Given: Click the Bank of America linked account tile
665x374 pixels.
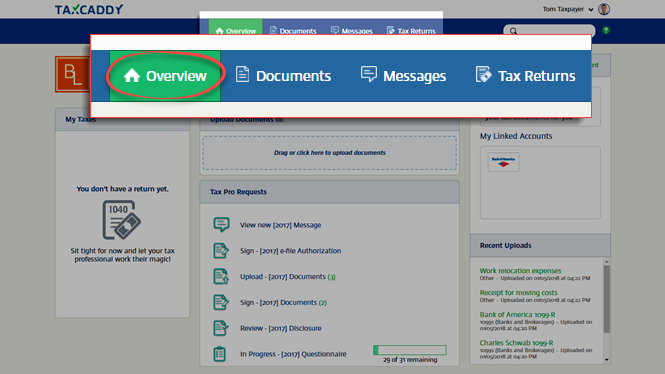Looking at the screenshot, I should (503, 162).
